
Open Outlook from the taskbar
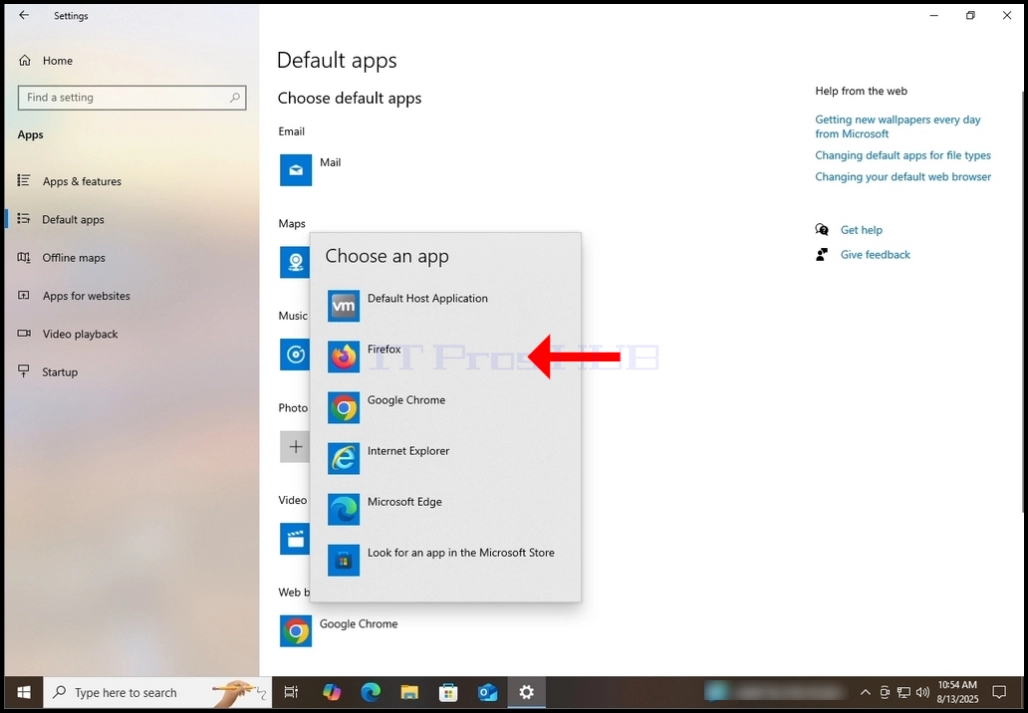click(488, 692)
